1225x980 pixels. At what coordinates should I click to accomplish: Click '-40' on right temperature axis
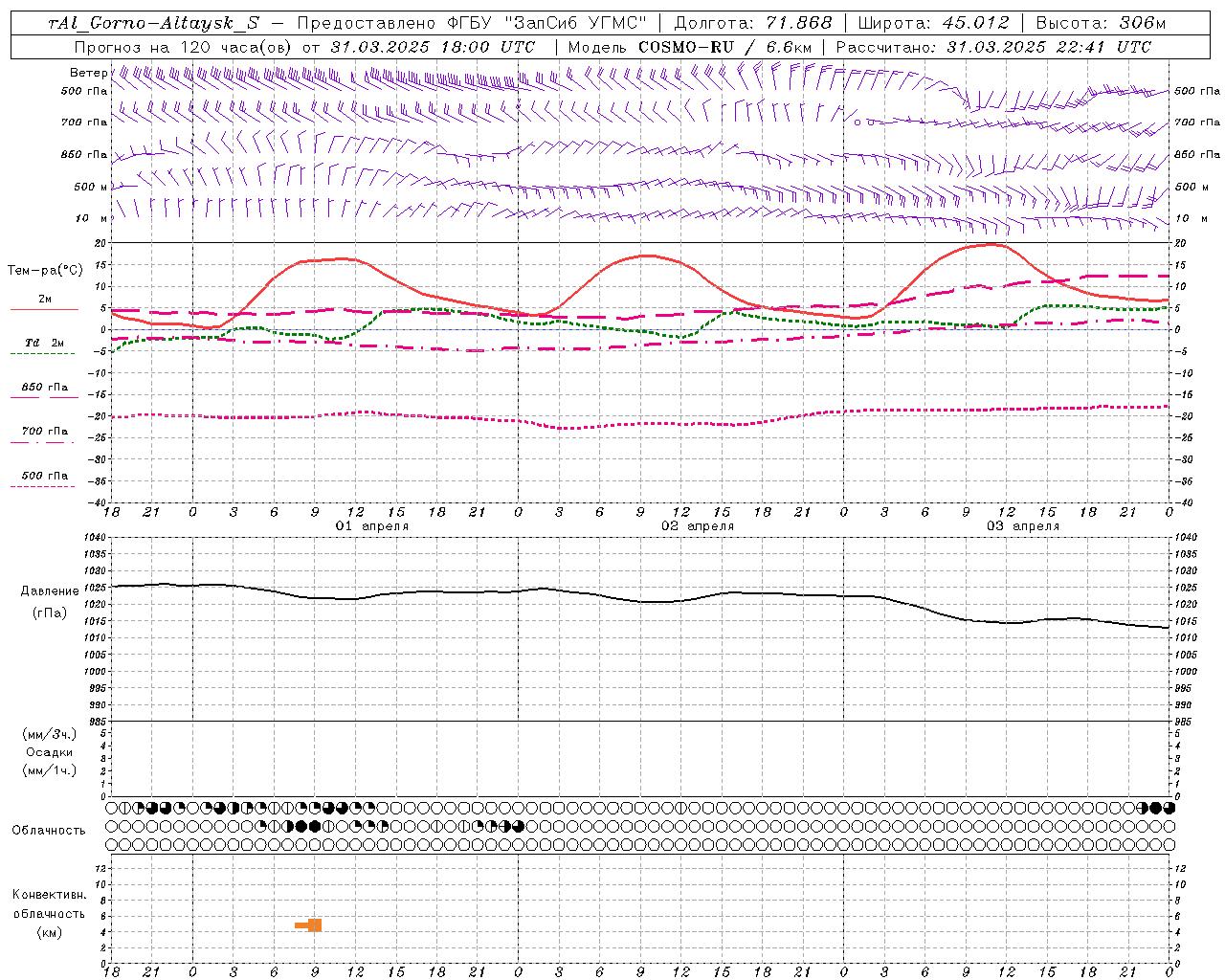click(1183, 503)
